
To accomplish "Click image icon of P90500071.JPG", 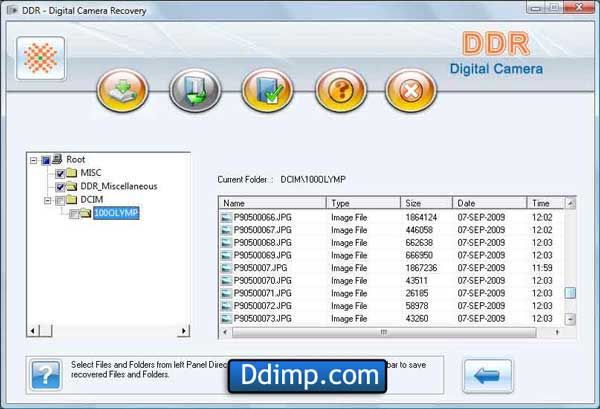I will pos(226,293).
